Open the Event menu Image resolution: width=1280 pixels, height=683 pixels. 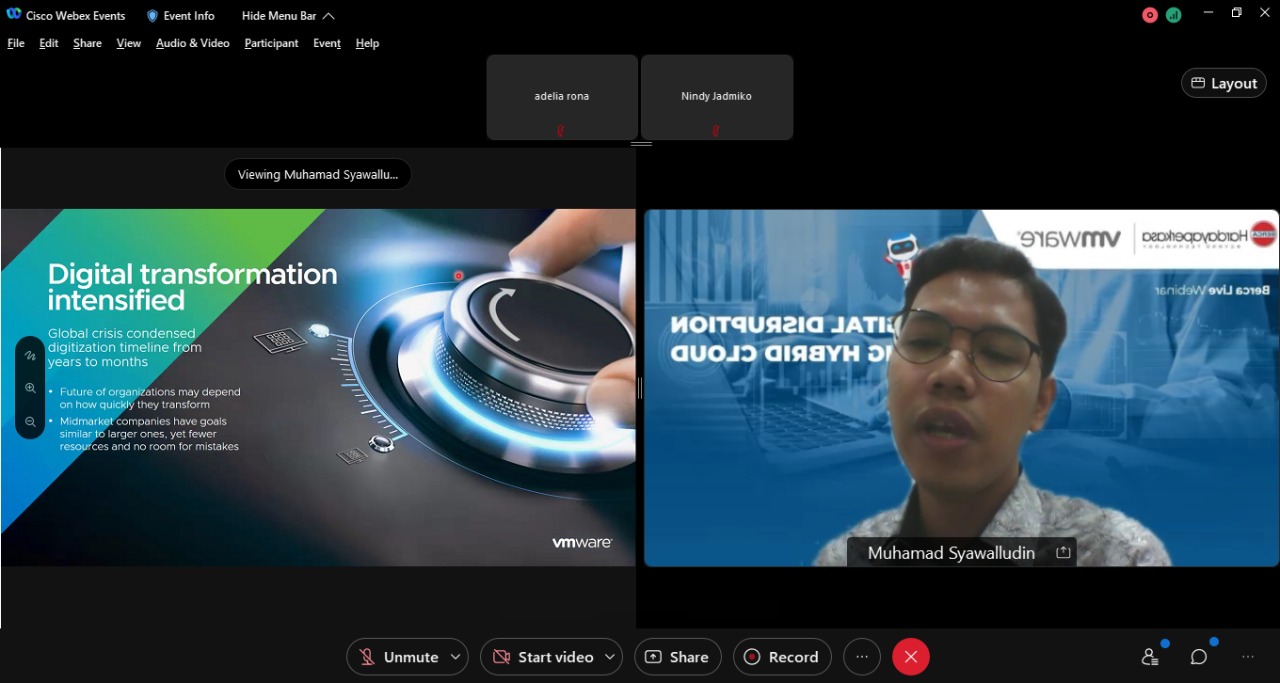(327, 43)
